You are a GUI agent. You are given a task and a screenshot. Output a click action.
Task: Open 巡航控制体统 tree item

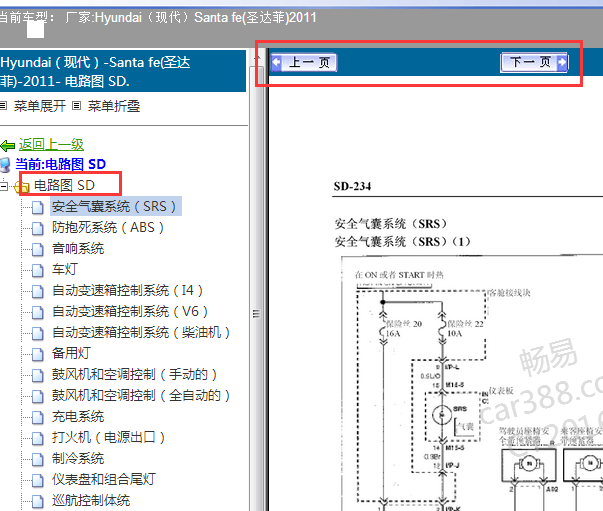click(91, 500)
